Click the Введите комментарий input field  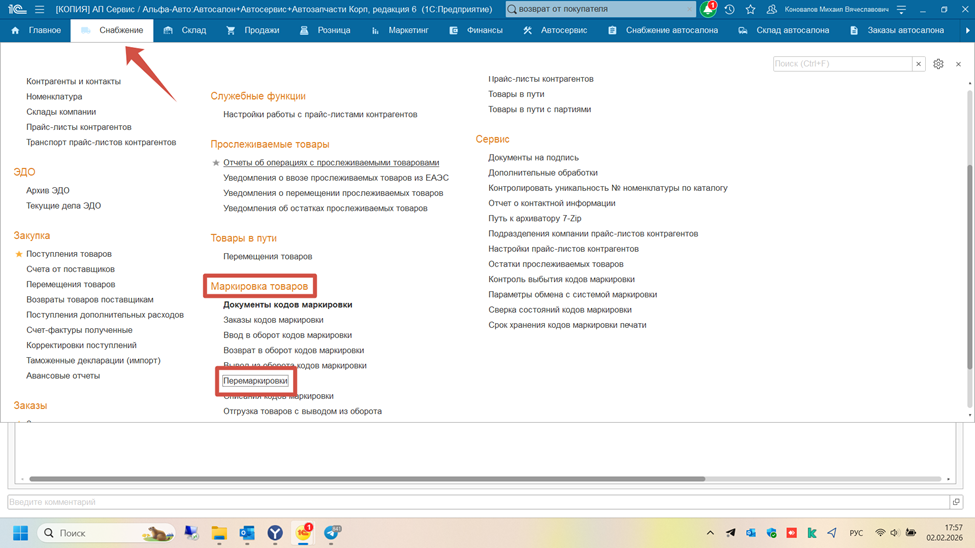477,502
